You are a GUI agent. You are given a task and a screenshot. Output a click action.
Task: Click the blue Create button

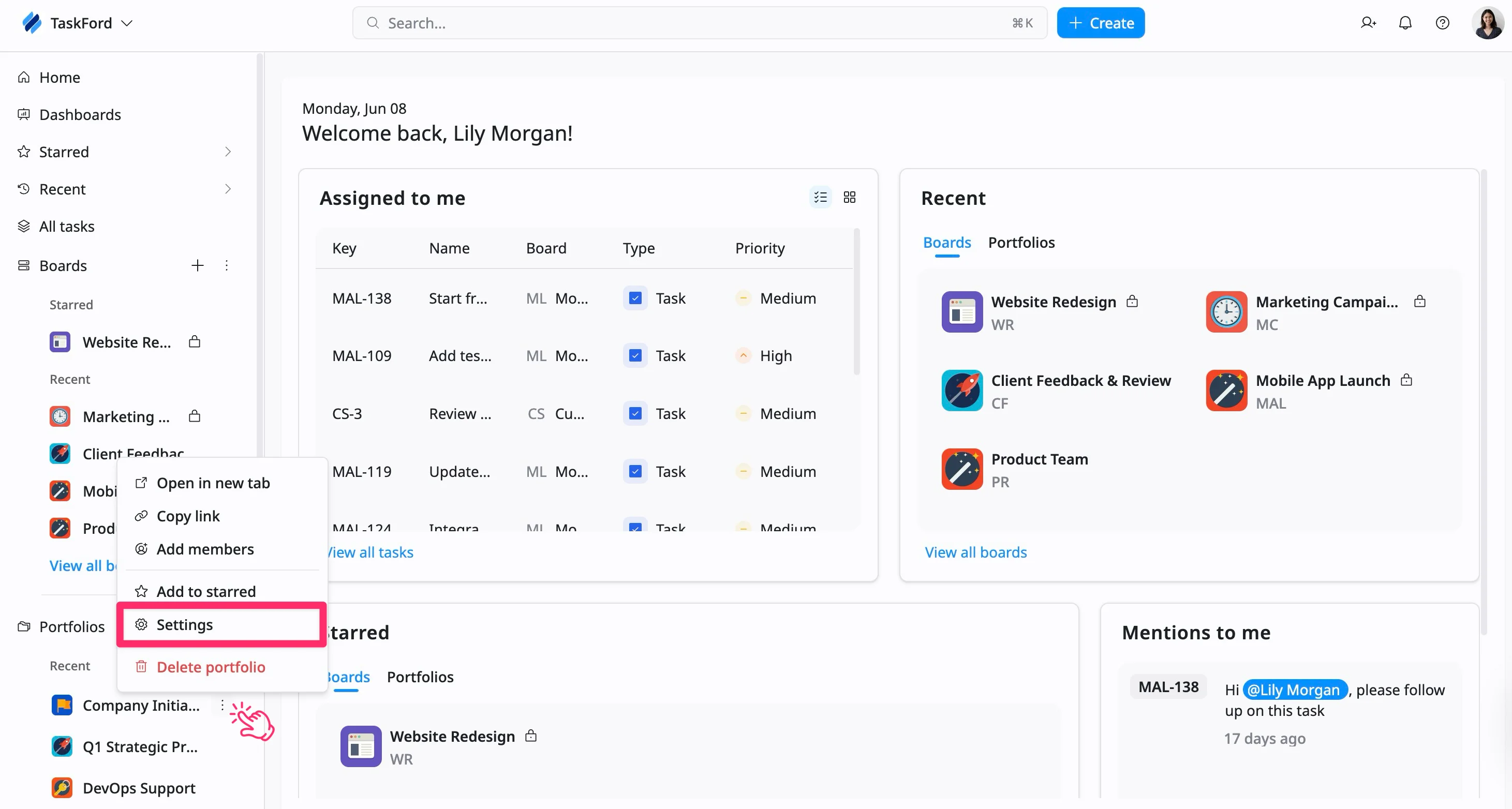(1101, 23)
